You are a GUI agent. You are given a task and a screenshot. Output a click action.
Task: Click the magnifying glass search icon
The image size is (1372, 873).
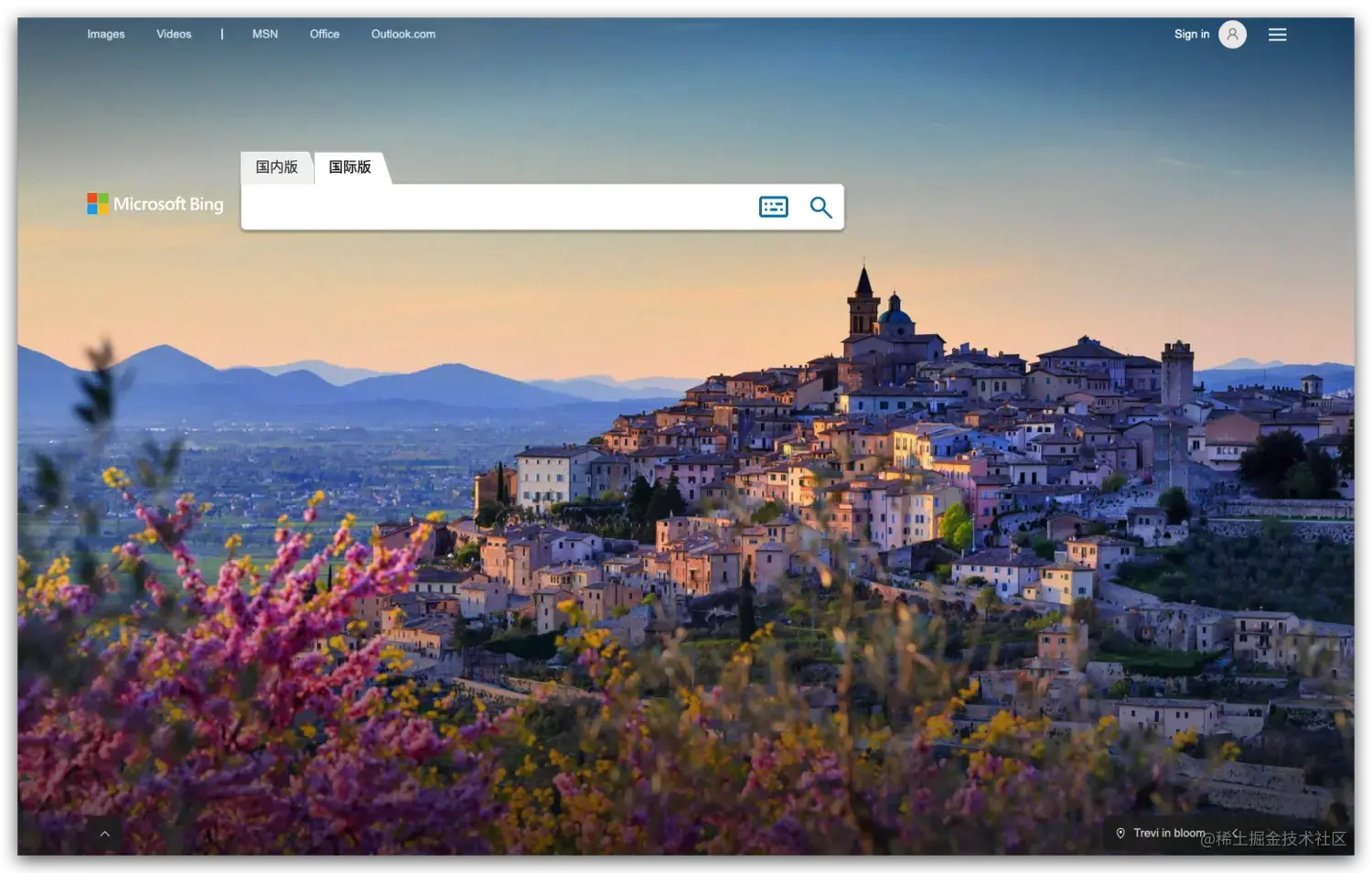coord(820,208)
